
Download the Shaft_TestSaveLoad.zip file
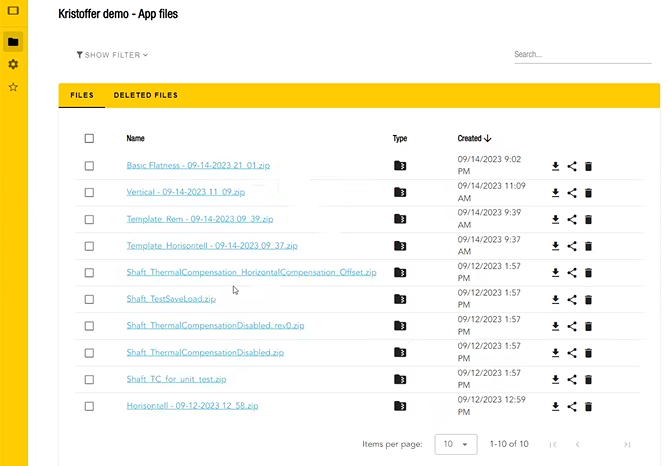click(x=555, y=300)
